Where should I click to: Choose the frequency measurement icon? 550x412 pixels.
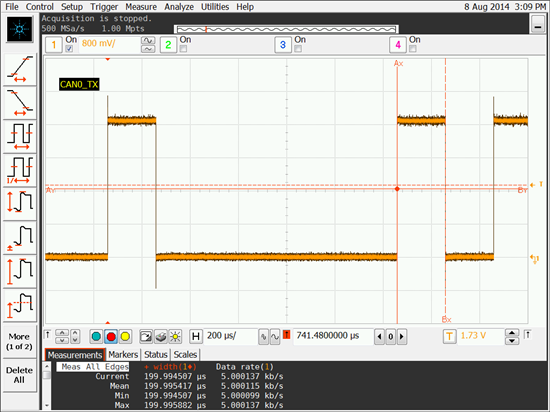[x=20, y=170]
